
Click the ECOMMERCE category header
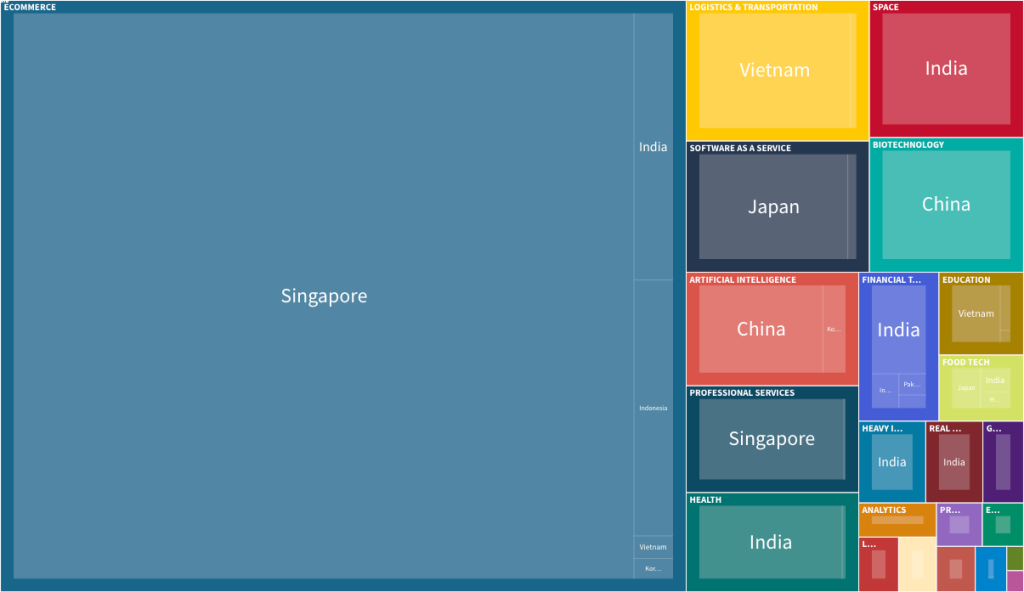click(x=30, y=7)
